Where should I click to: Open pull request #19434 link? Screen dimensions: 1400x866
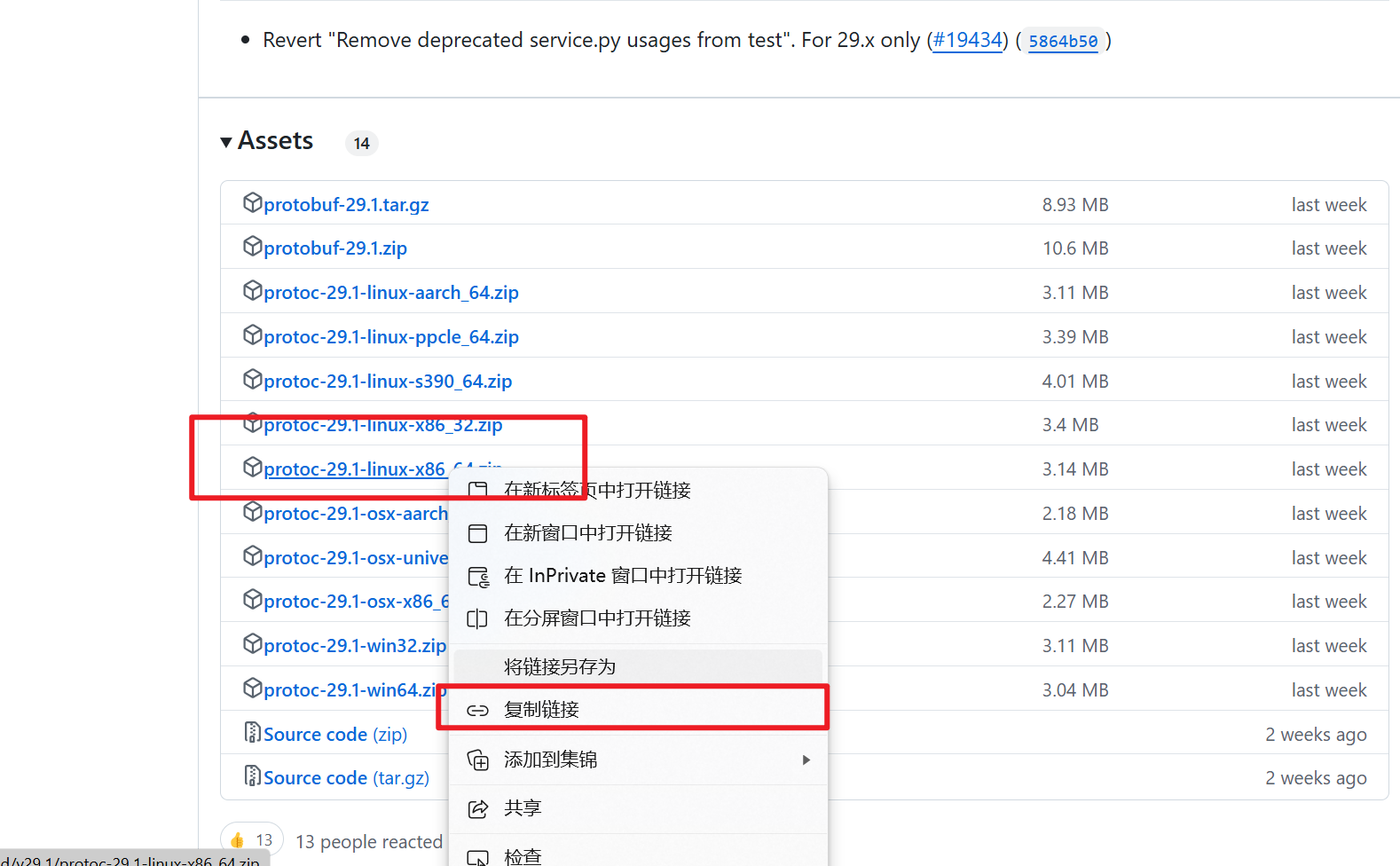tap(967, 41)
